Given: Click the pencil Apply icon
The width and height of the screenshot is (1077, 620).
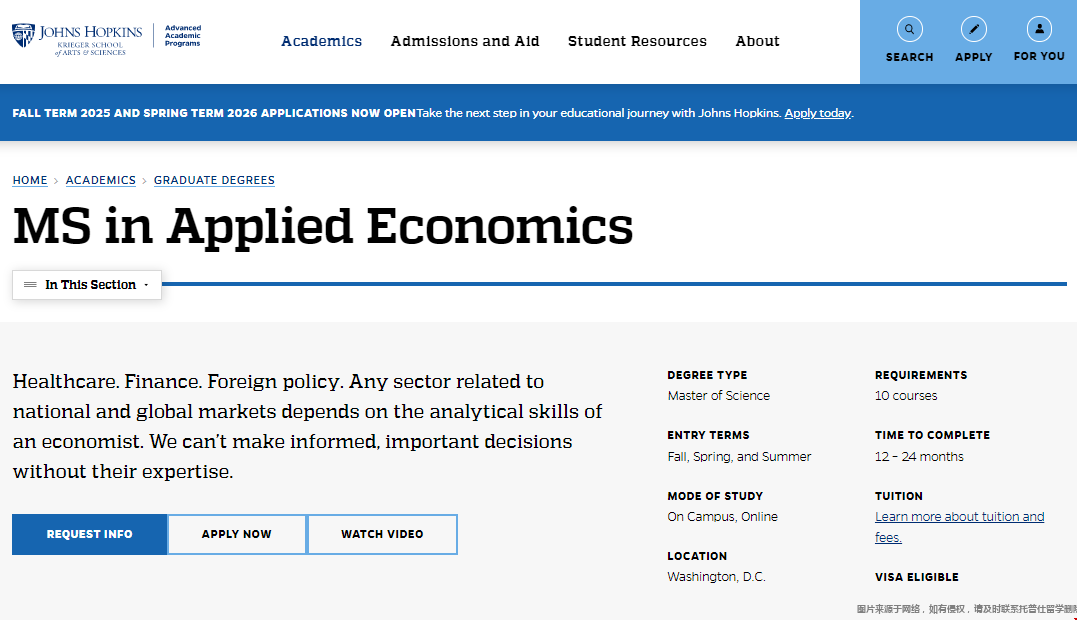Looking at the screenshot, I should point(973,29).
